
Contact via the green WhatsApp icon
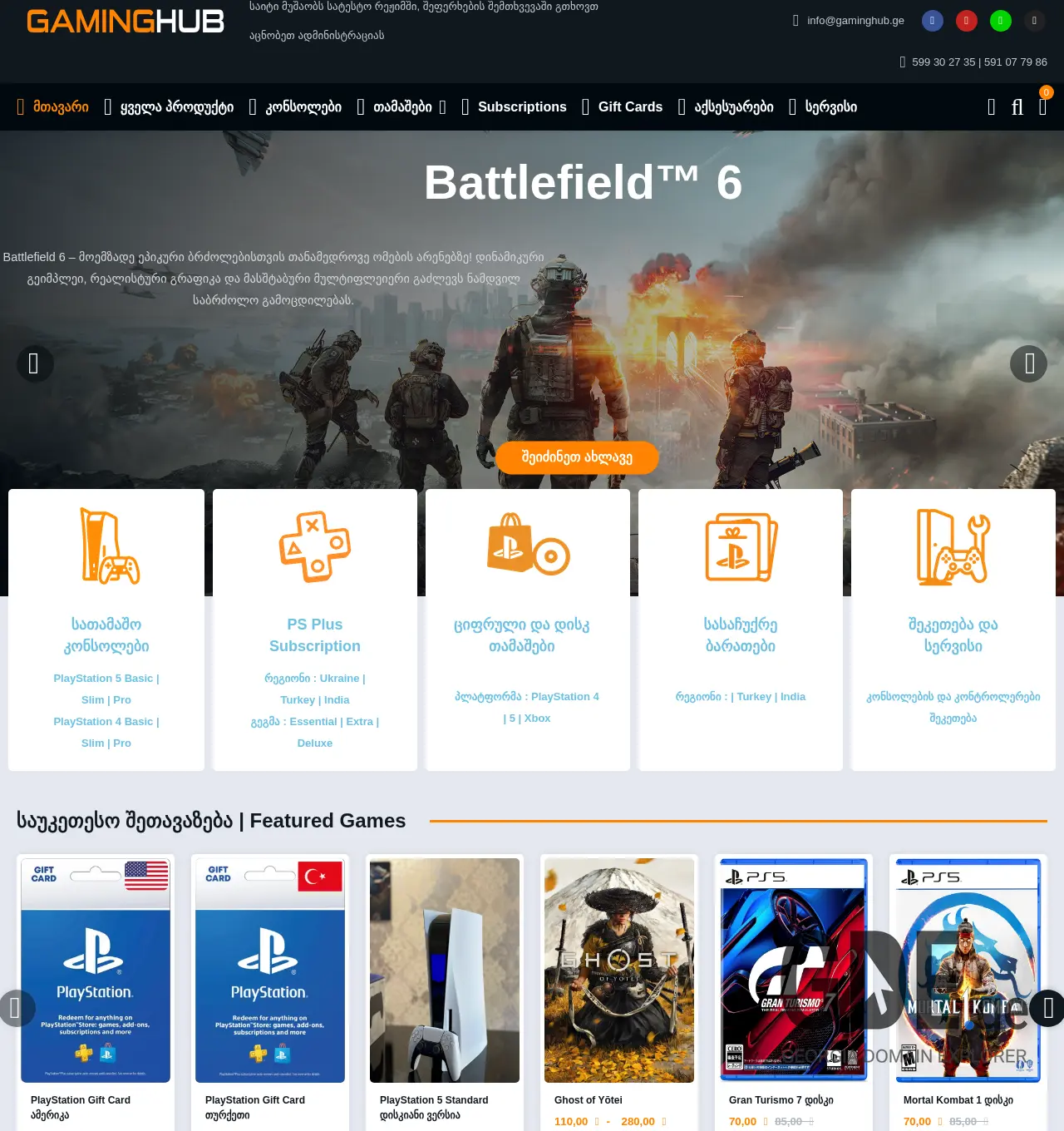pyautogui.click(x=1001, y=21)
